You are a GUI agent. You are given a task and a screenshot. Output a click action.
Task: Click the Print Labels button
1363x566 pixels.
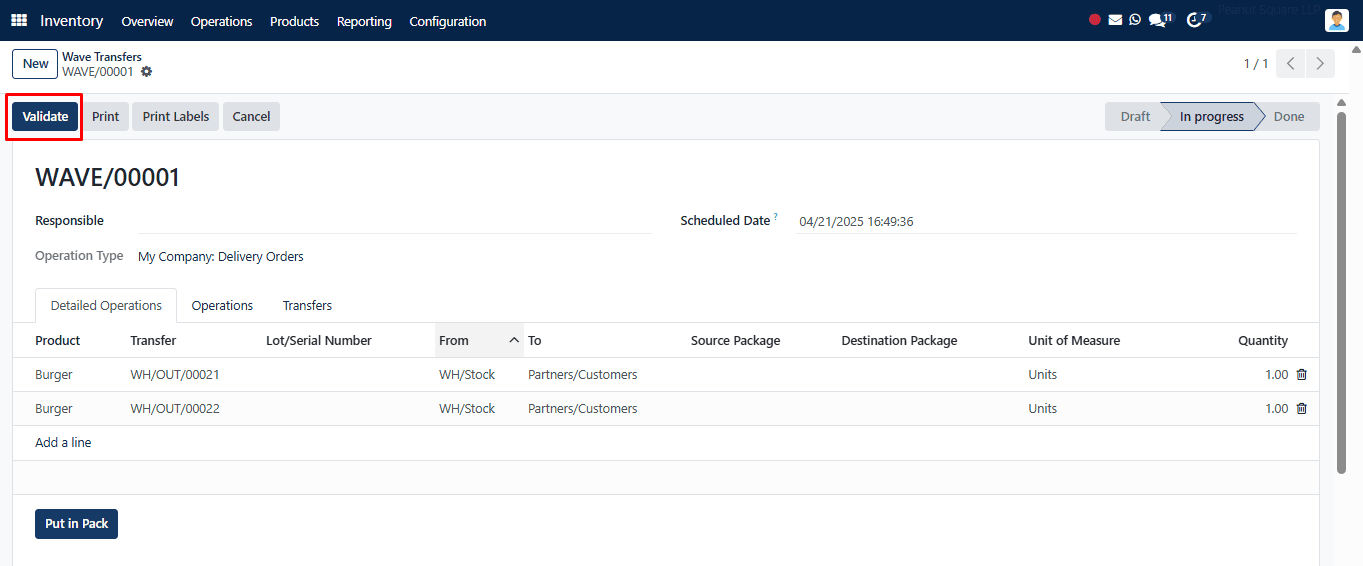tap(176, 116)
